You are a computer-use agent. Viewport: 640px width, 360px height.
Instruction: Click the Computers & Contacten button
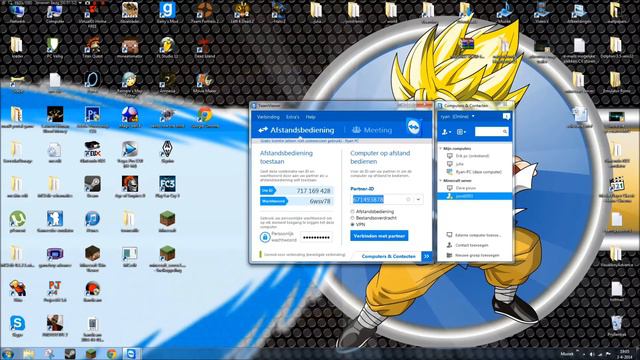pos(388,256)
